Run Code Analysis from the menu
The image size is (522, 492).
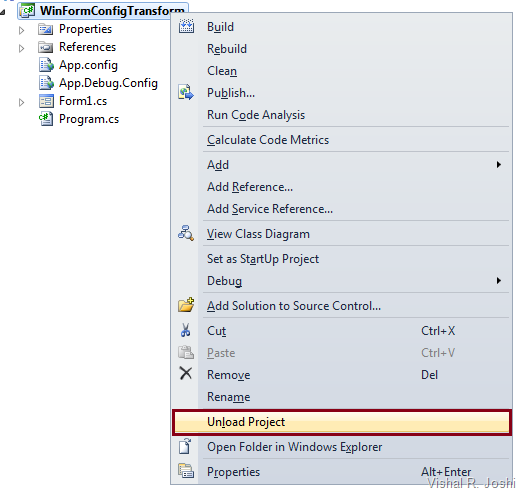(x=342, y=115)
